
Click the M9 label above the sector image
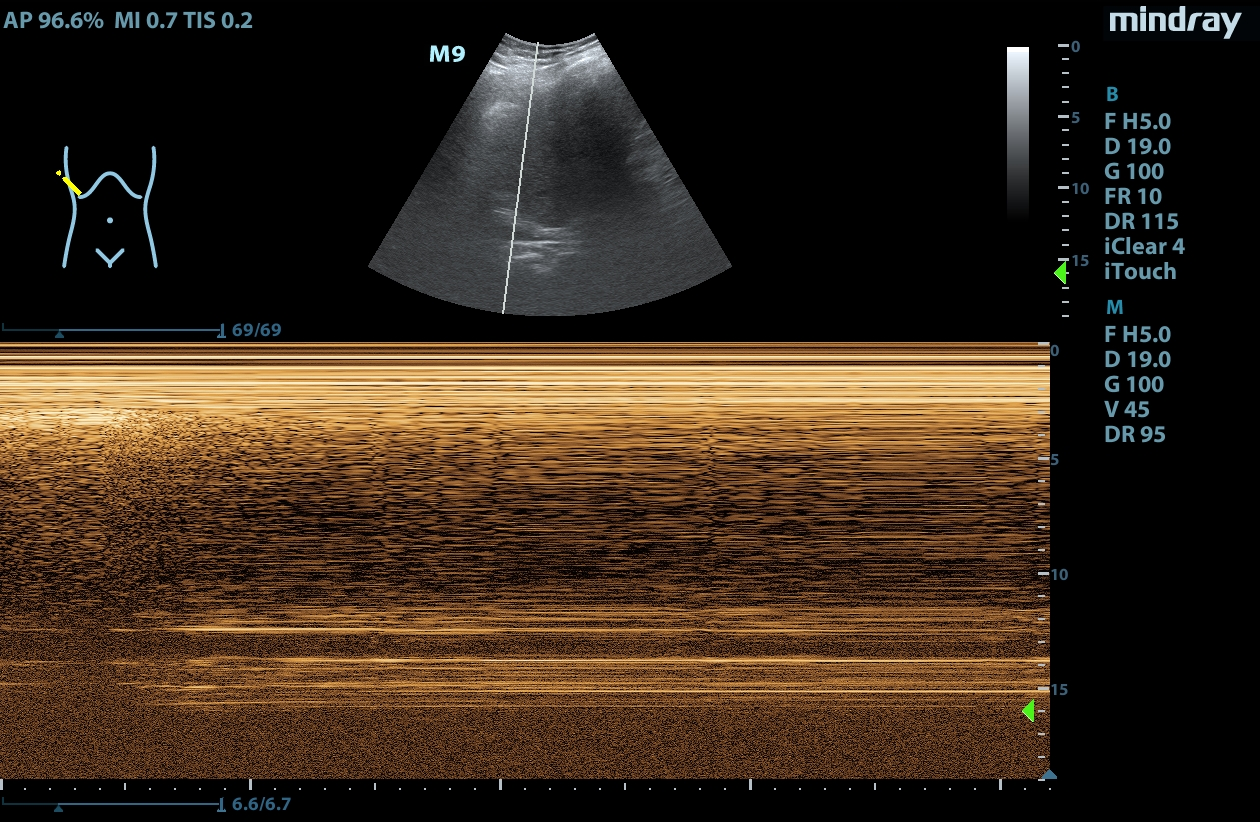pyautogui.click(x=447, y=54)
